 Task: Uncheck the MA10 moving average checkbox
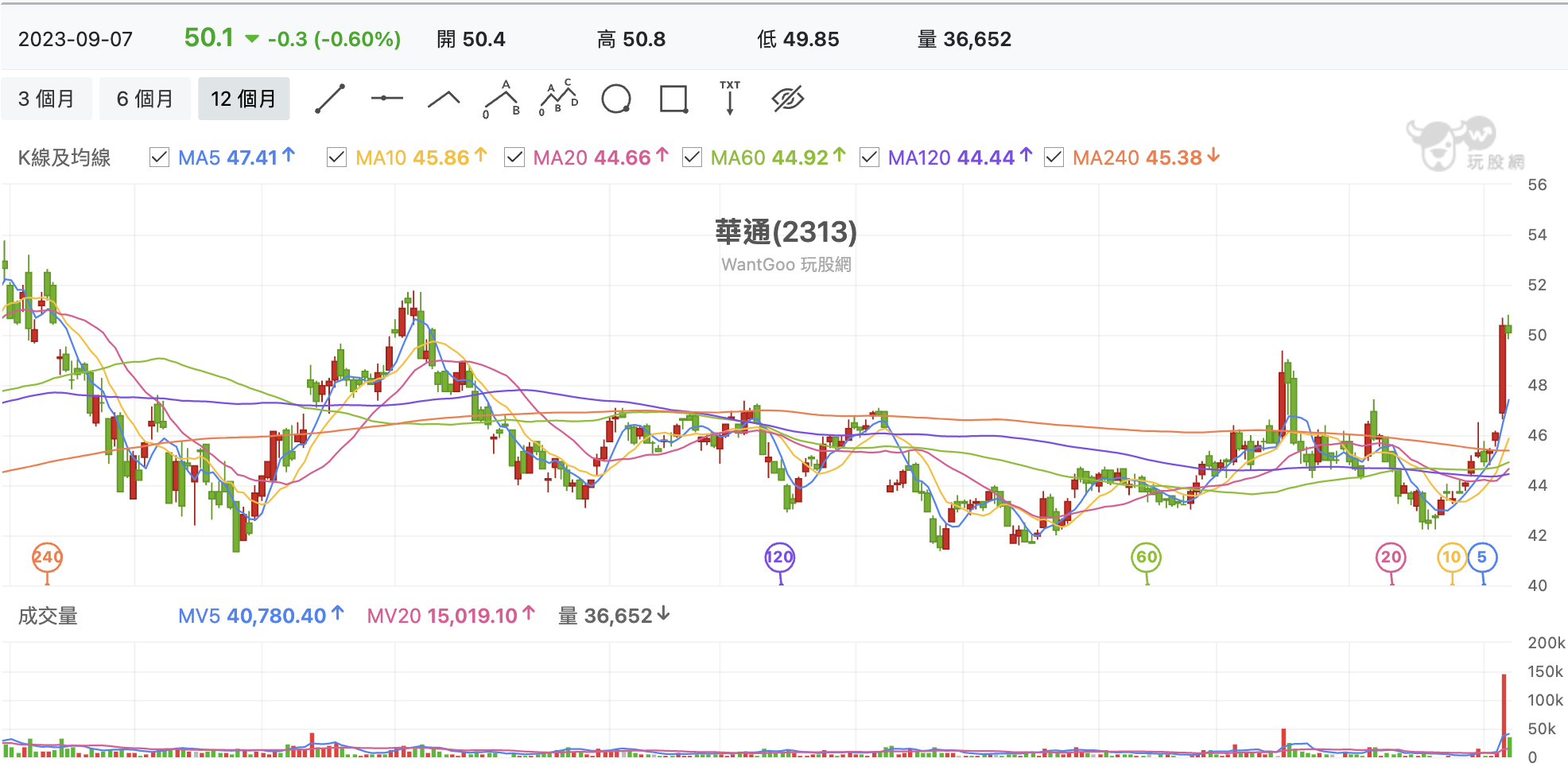[336, 157]
